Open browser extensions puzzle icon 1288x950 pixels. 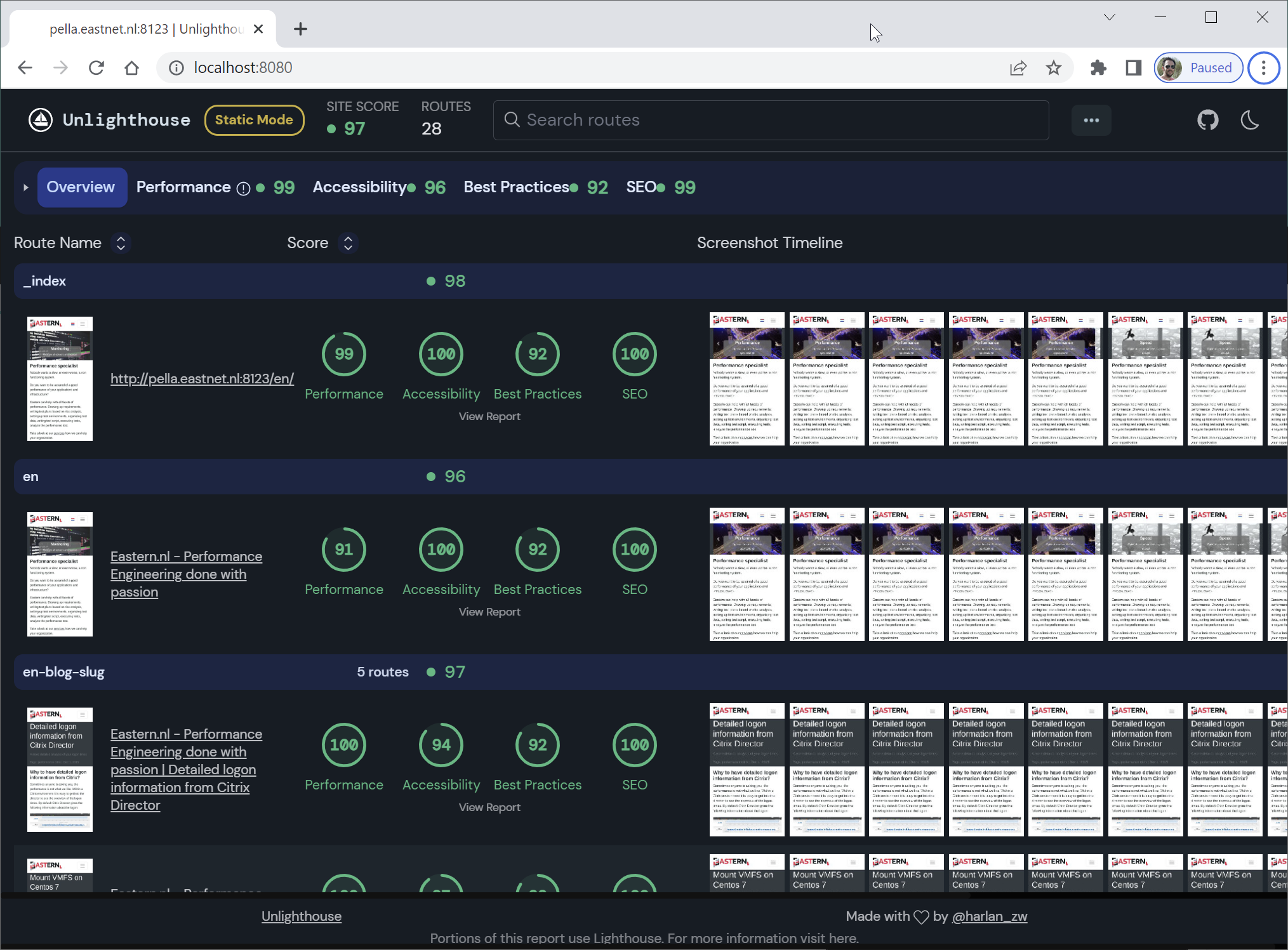1098,68
